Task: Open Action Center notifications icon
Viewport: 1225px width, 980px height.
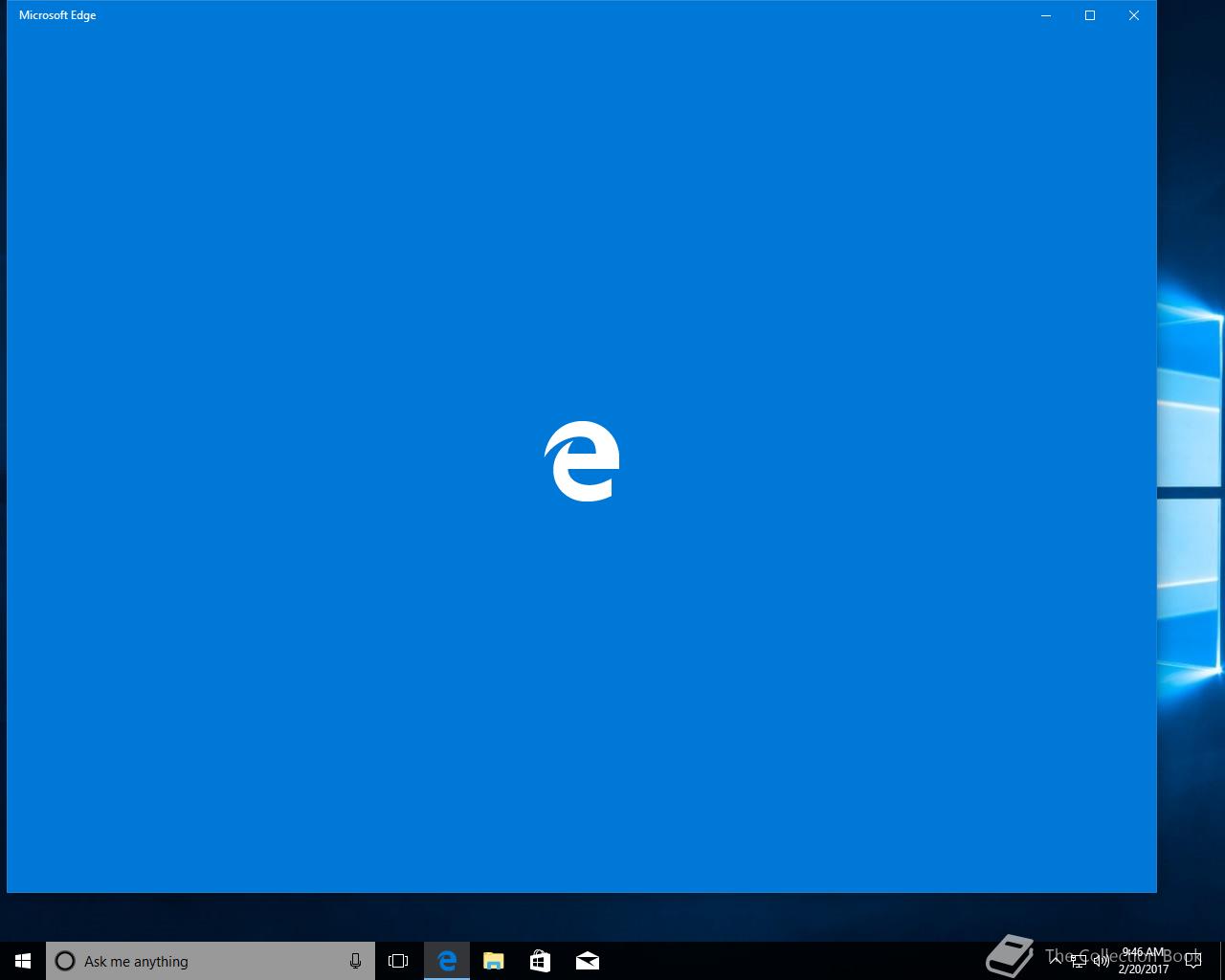Action: 1192,961
